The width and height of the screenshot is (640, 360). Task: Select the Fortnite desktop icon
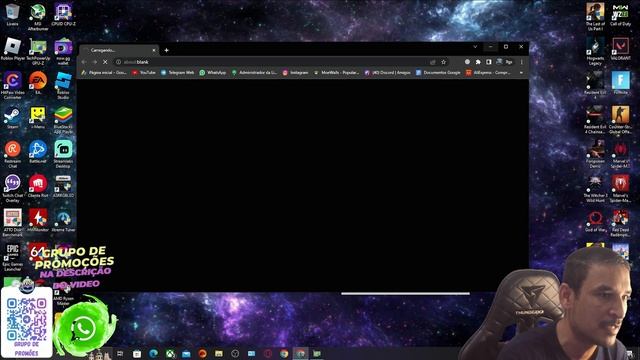click(620, 83)
